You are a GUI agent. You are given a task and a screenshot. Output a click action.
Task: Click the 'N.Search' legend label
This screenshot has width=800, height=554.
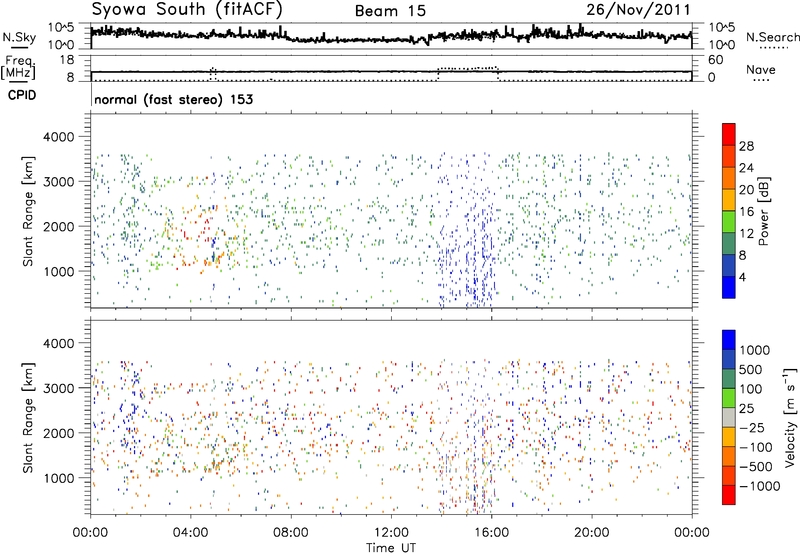click(772, 37)
